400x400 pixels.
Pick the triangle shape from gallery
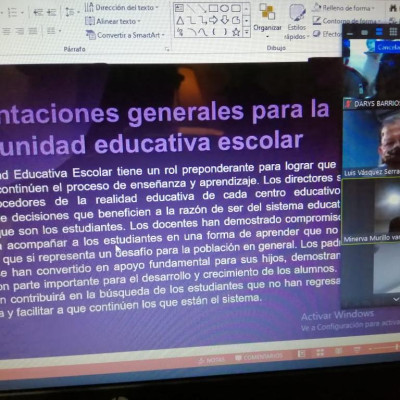pyautogui.click(x=180, y=21)
